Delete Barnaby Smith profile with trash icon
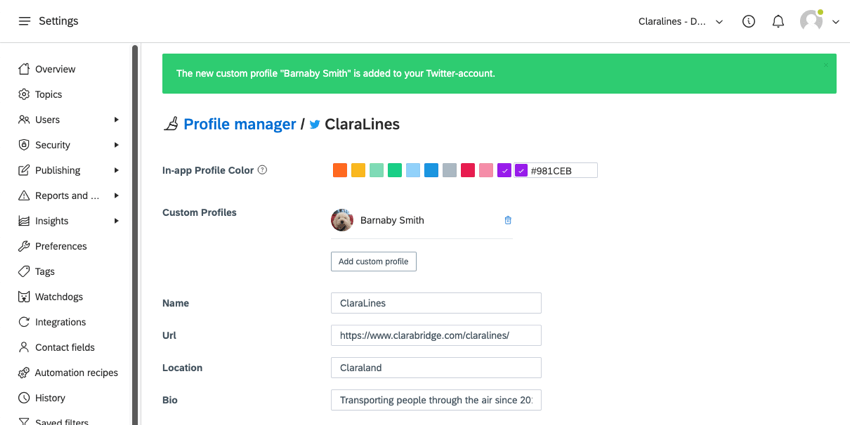This screenshot has width=850, height=425. (508, 220)
